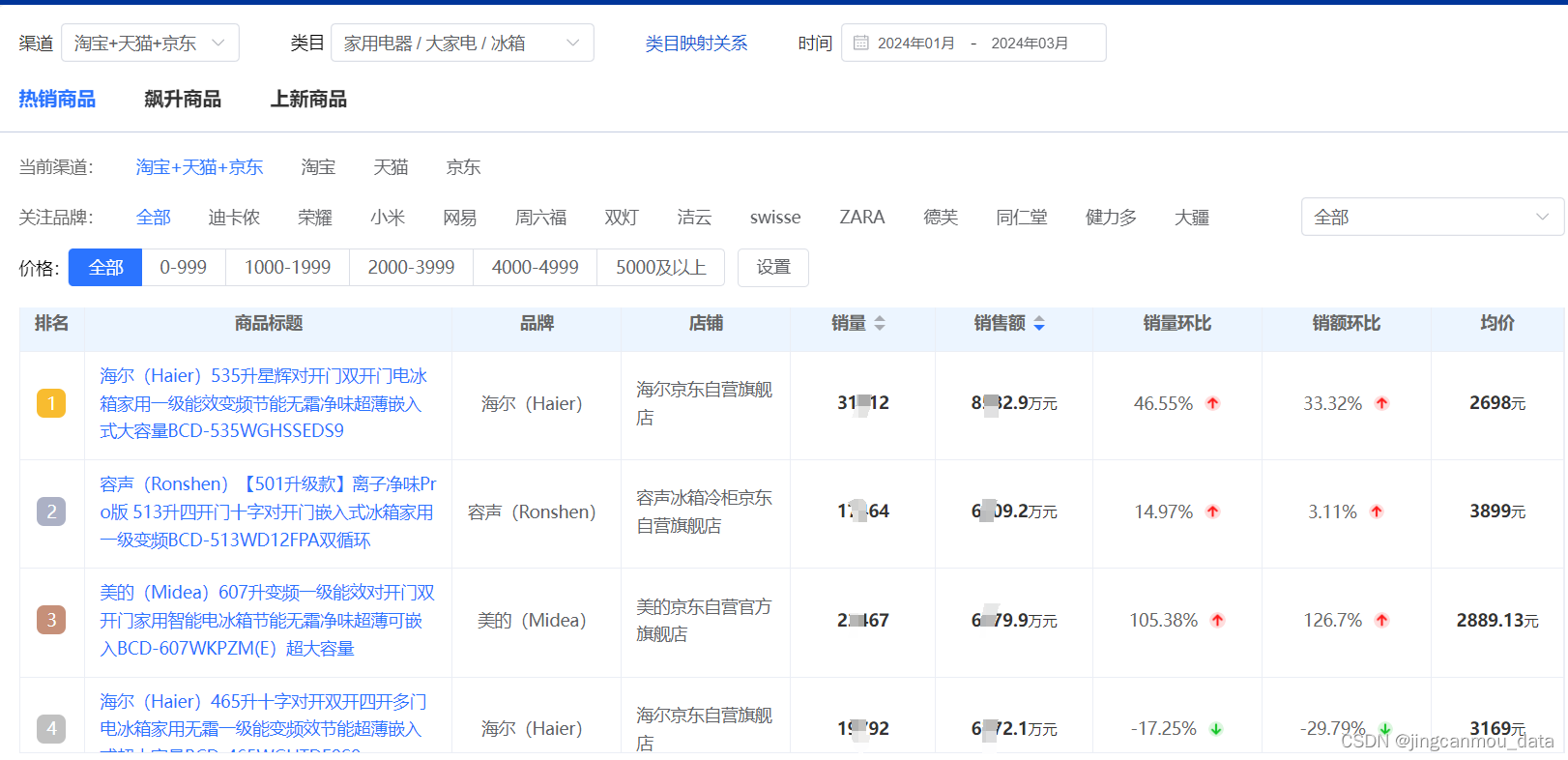The height and width of the screenshot is (760, 1568).
Task: Open the 全部 brand dropdown on right
Action: 1432,217
